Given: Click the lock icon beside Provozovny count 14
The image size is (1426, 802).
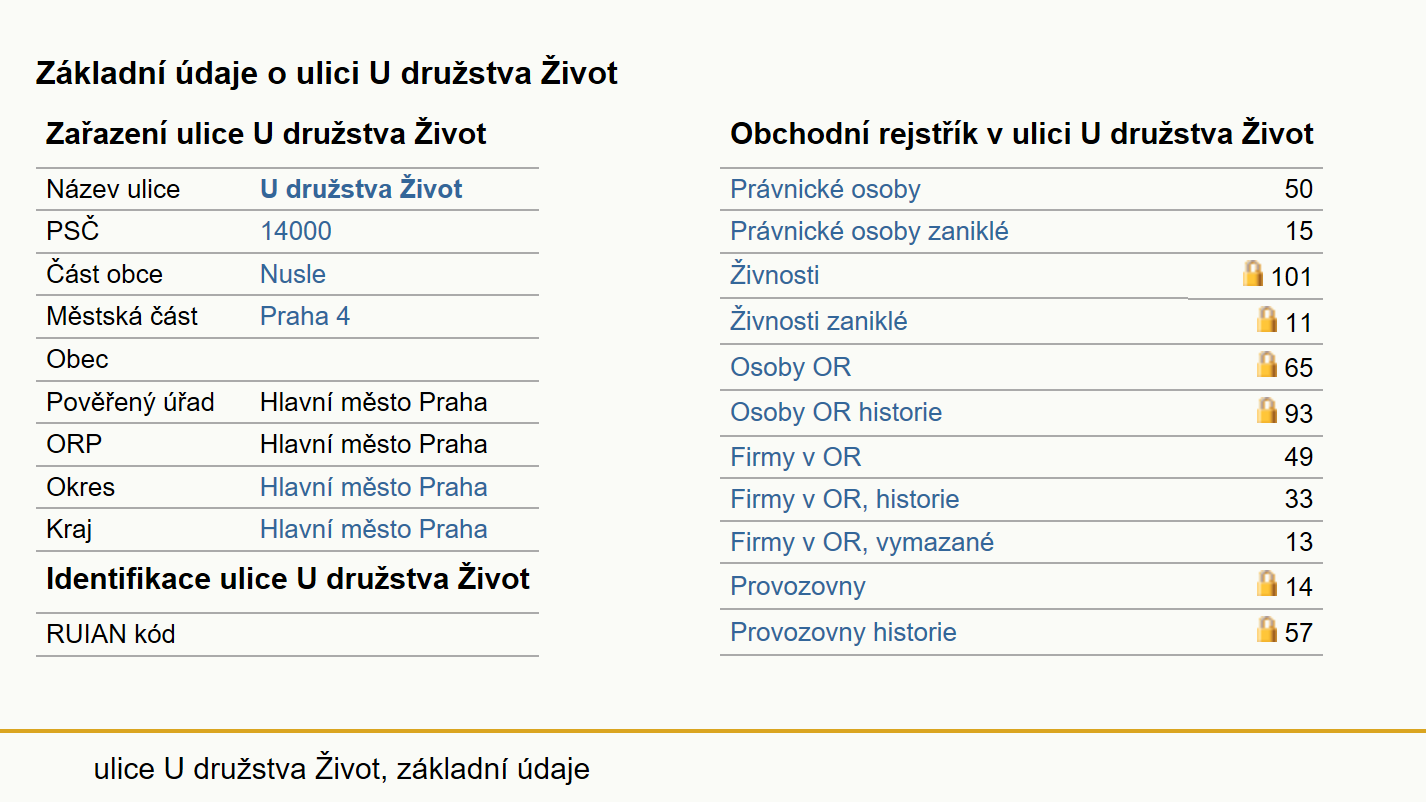Looking at the screenshot, I should click(x=1267, y=584).
